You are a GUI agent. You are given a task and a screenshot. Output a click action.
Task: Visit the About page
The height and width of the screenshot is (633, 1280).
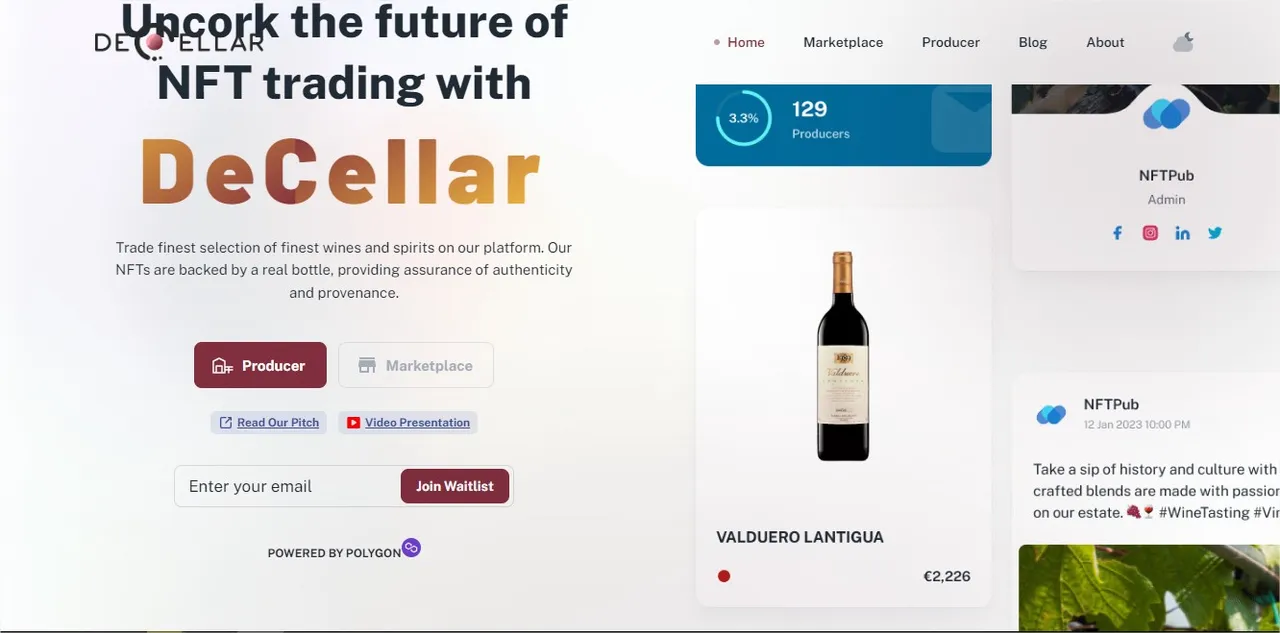1105,42
